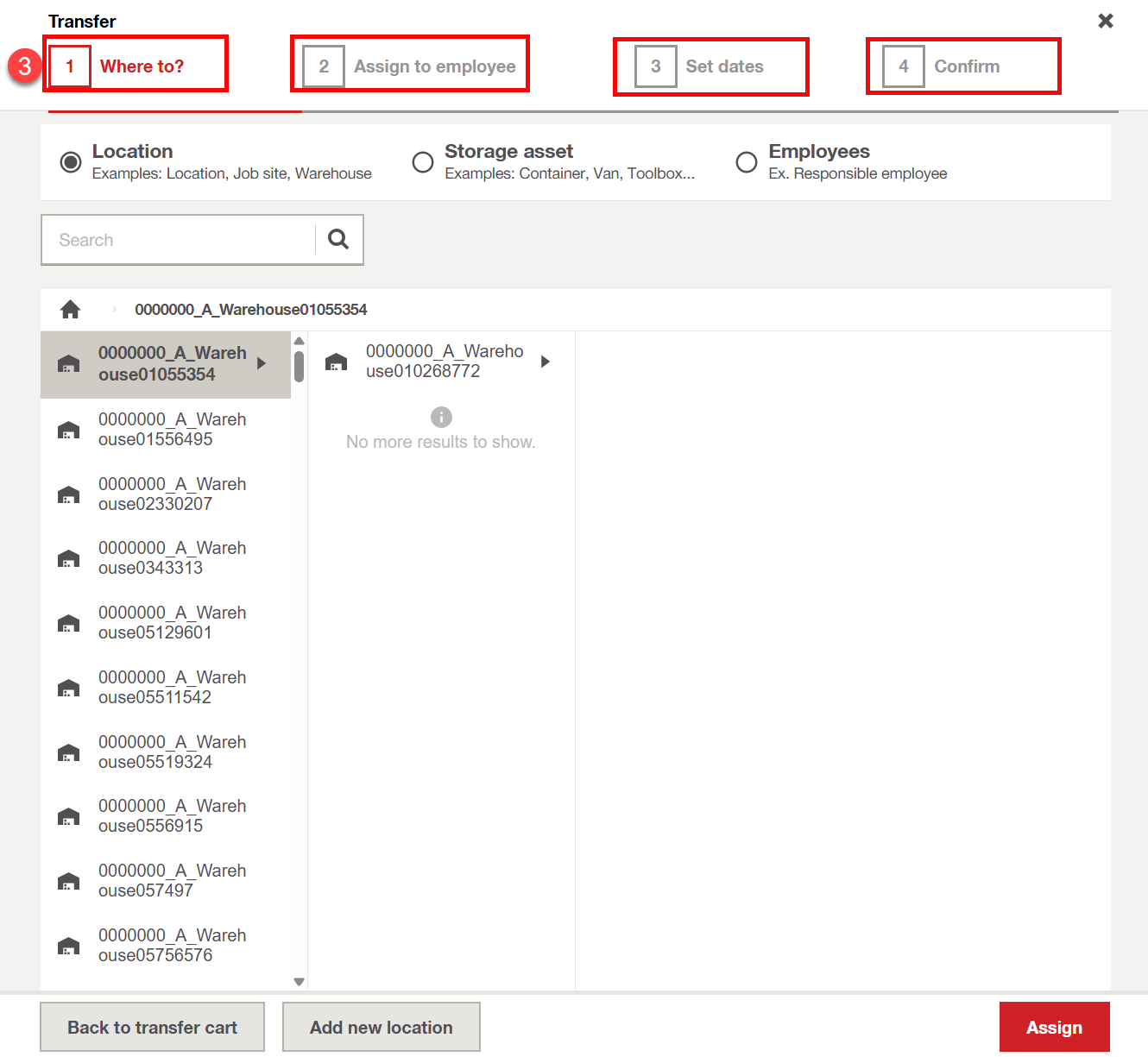Click warehouse icon for Warehouse02330207 row
The image size is (1148, 1057).
tap(68, 494)
